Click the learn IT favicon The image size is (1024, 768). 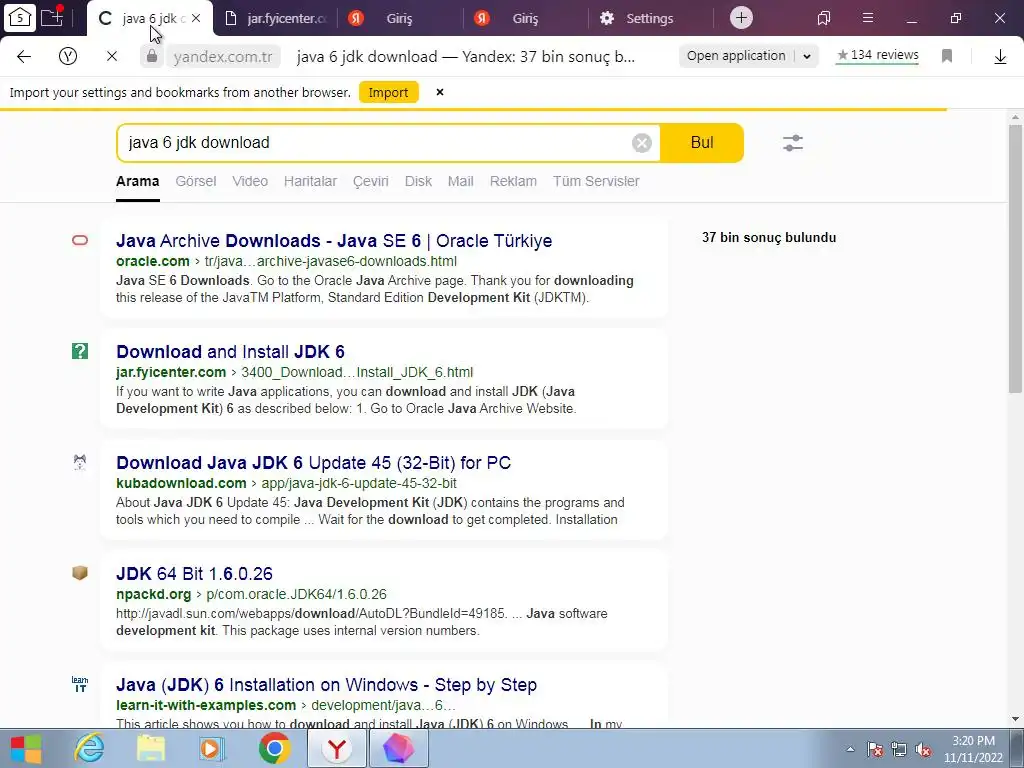[80, 684]
